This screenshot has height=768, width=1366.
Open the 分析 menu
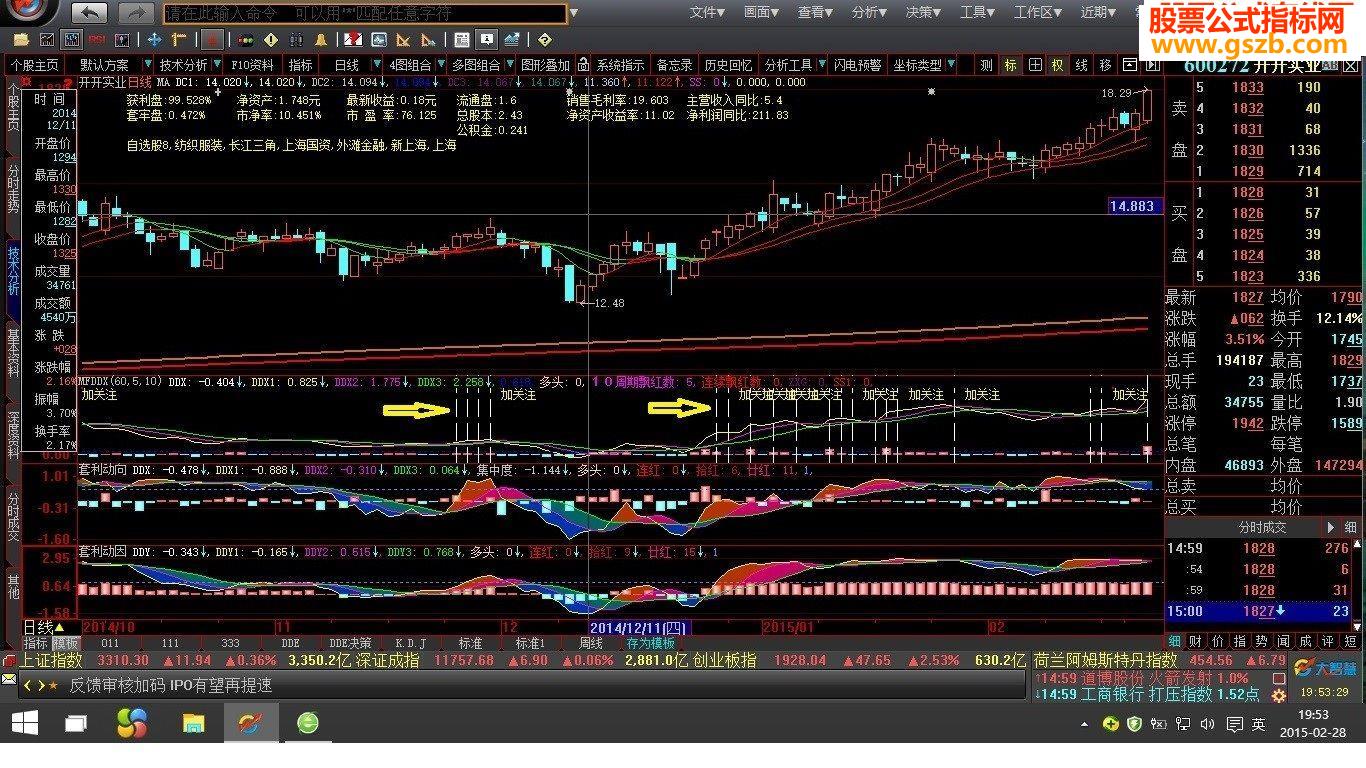869,12
